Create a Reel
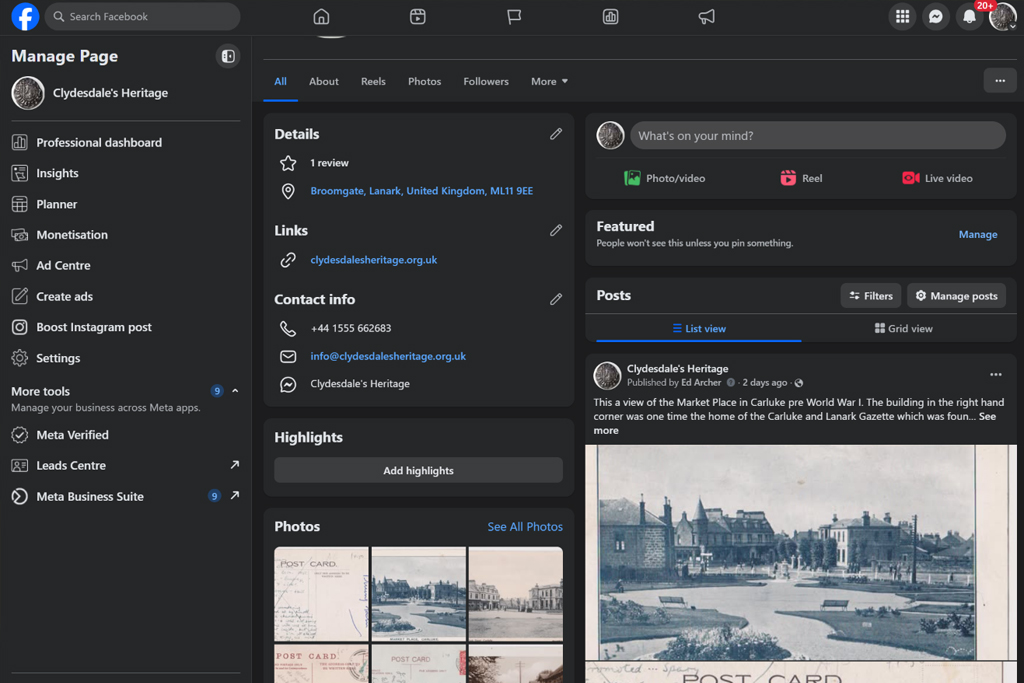The image size is (1024, 683). pyautogui.click(x=801, y=178)
